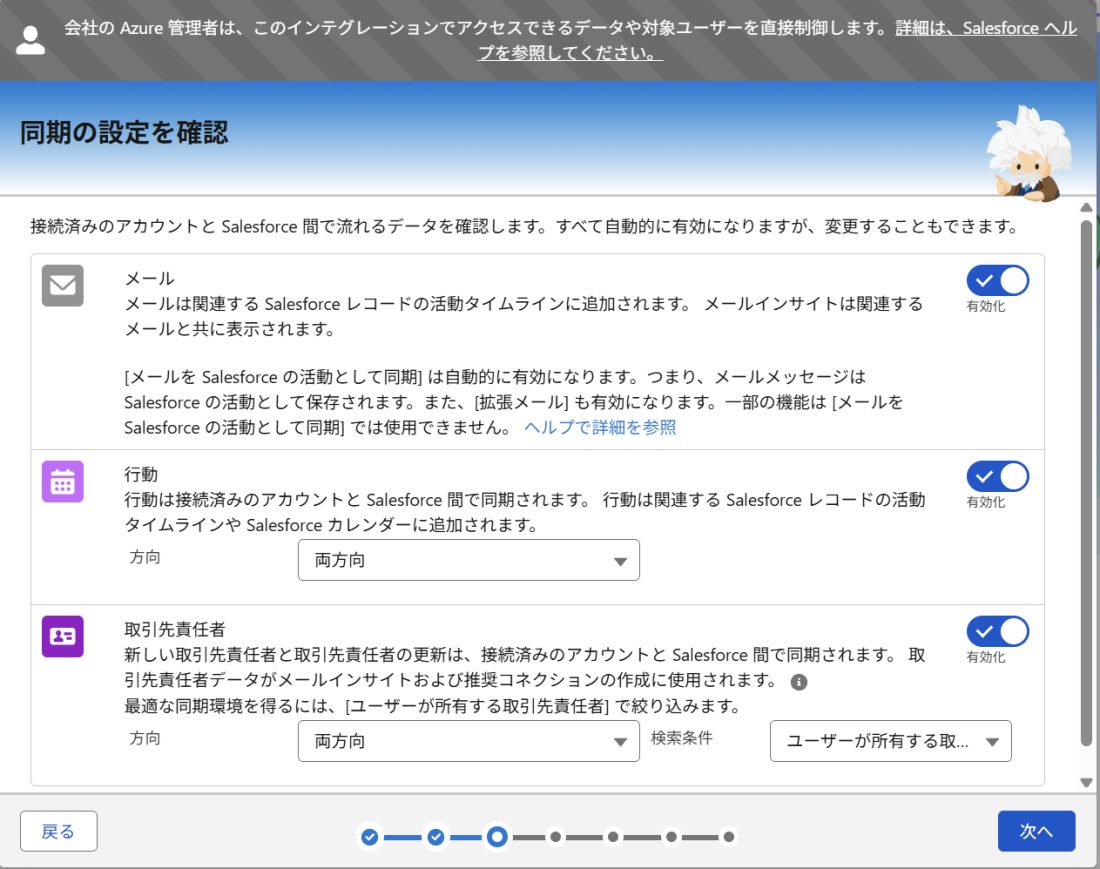Click the Einstein mascot image
The image size is (1100, 869).
pos(1029,153)
